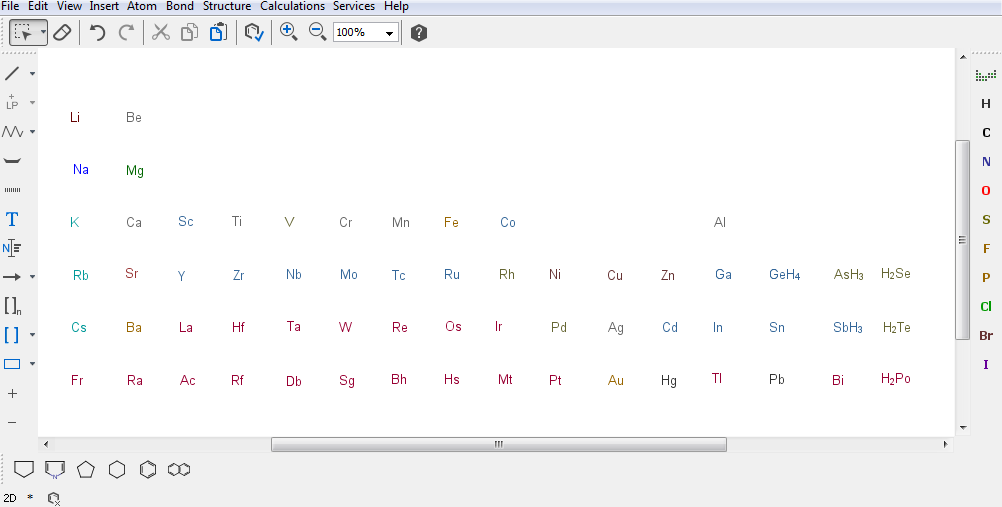The height and width of the screenshot is (507, 1002).
Task: Click the Undo arrow icon
Action: pos(97,33)
